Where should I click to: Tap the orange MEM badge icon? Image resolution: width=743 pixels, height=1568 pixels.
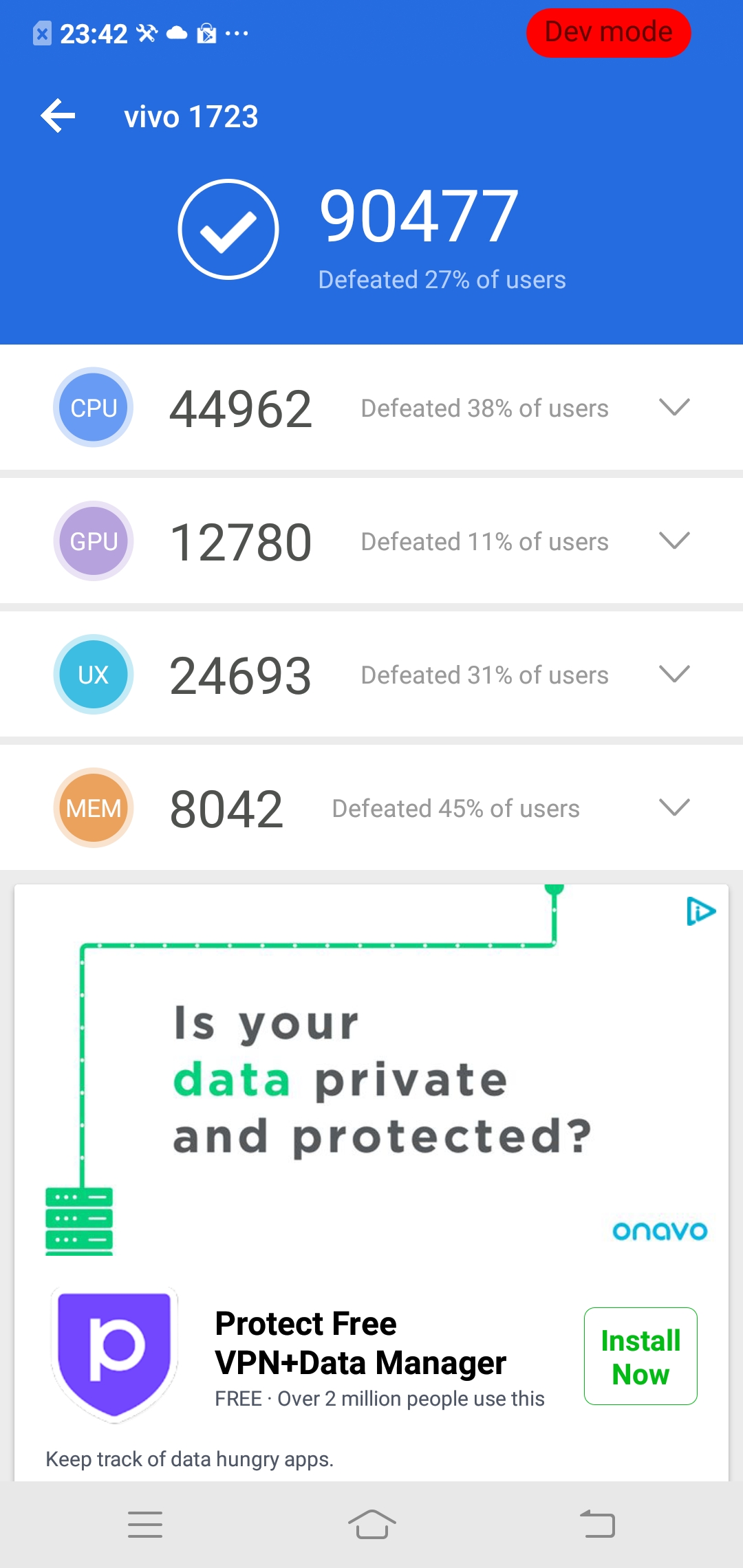click(94, 808)
